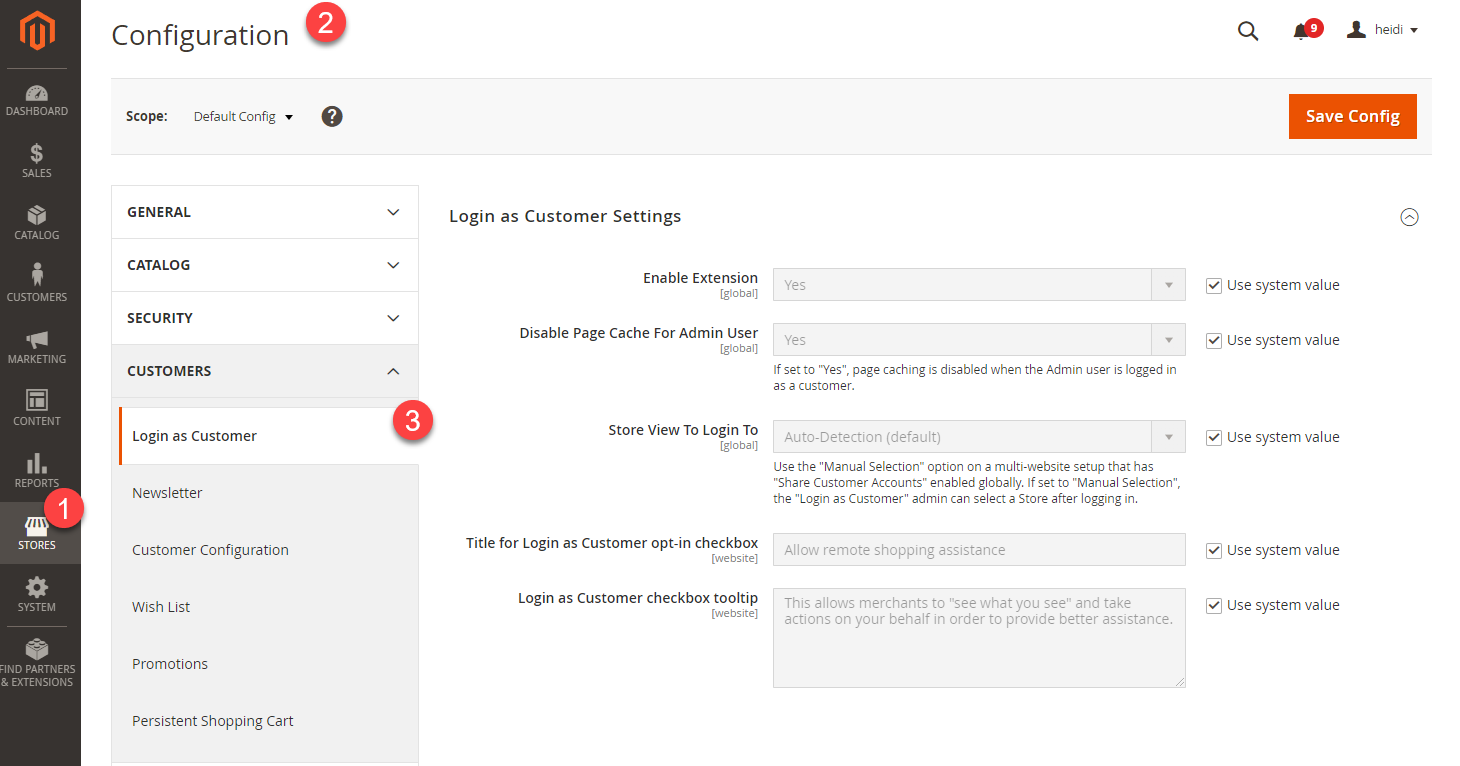Collapse the CUSTOMERS configuration section
Screen dimensions: 1460x766
(x=264, y=370)
